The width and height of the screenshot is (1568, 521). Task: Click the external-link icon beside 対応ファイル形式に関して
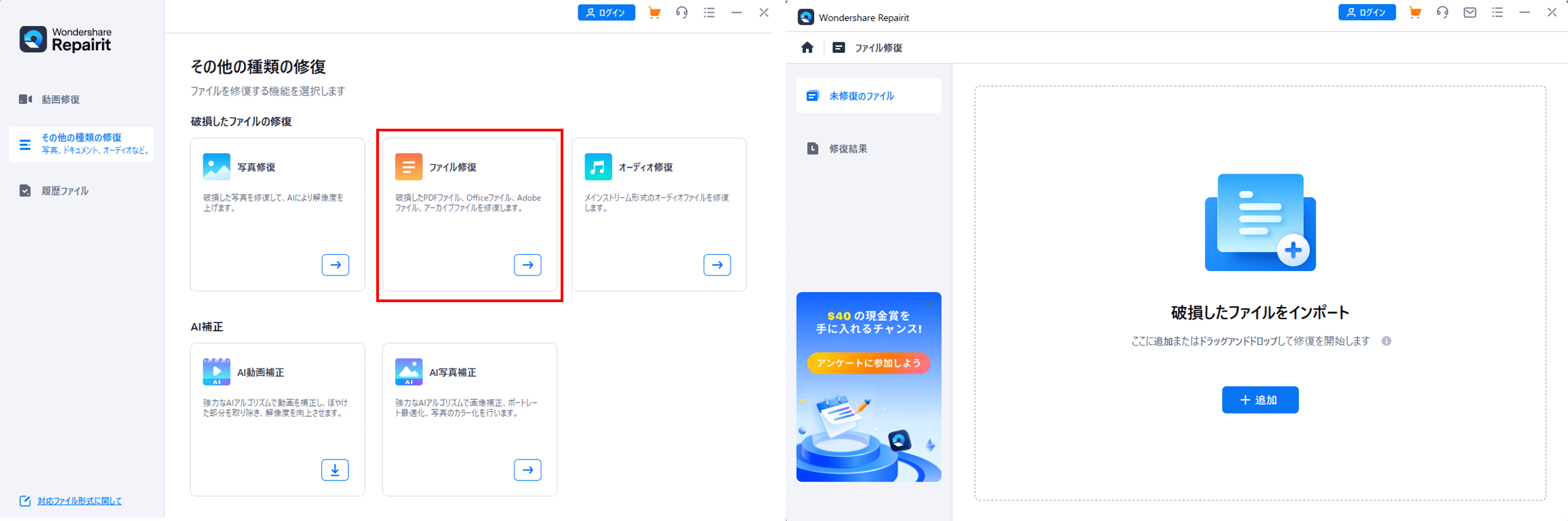click(x=25, y=501)
